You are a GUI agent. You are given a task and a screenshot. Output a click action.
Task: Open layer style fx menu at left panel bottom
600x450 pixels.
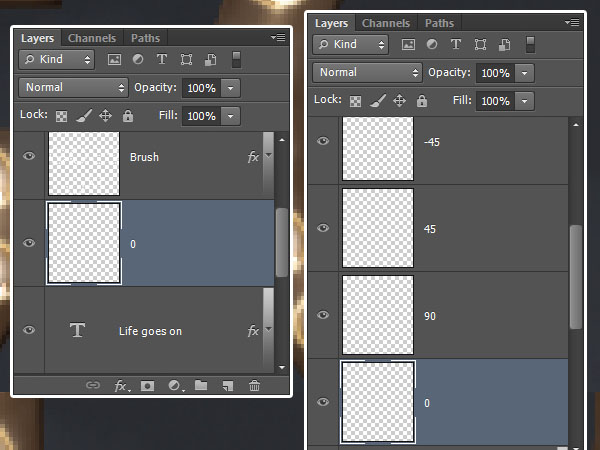[x=121, y=385]
